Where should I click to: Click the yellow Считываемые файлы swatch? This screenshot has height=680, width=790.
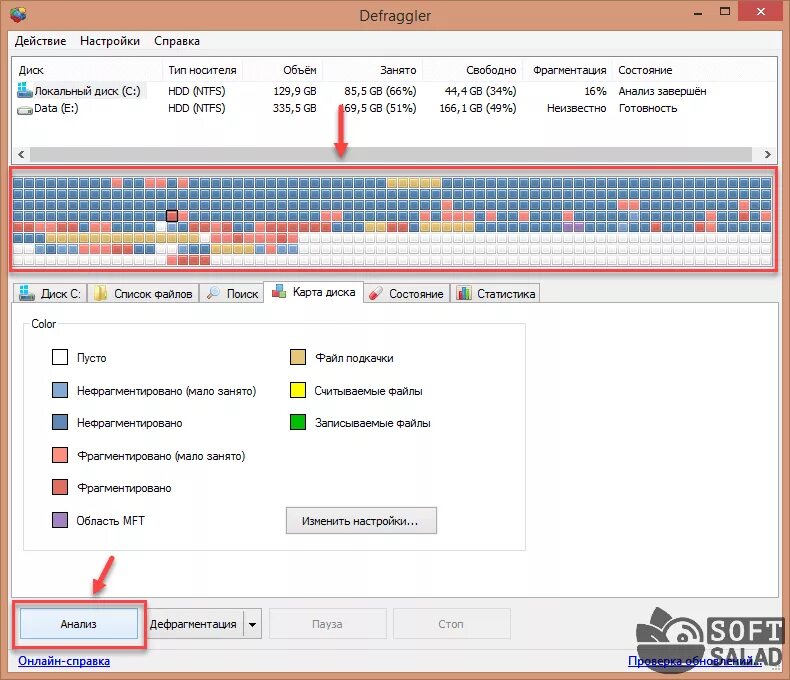[298, 390]
